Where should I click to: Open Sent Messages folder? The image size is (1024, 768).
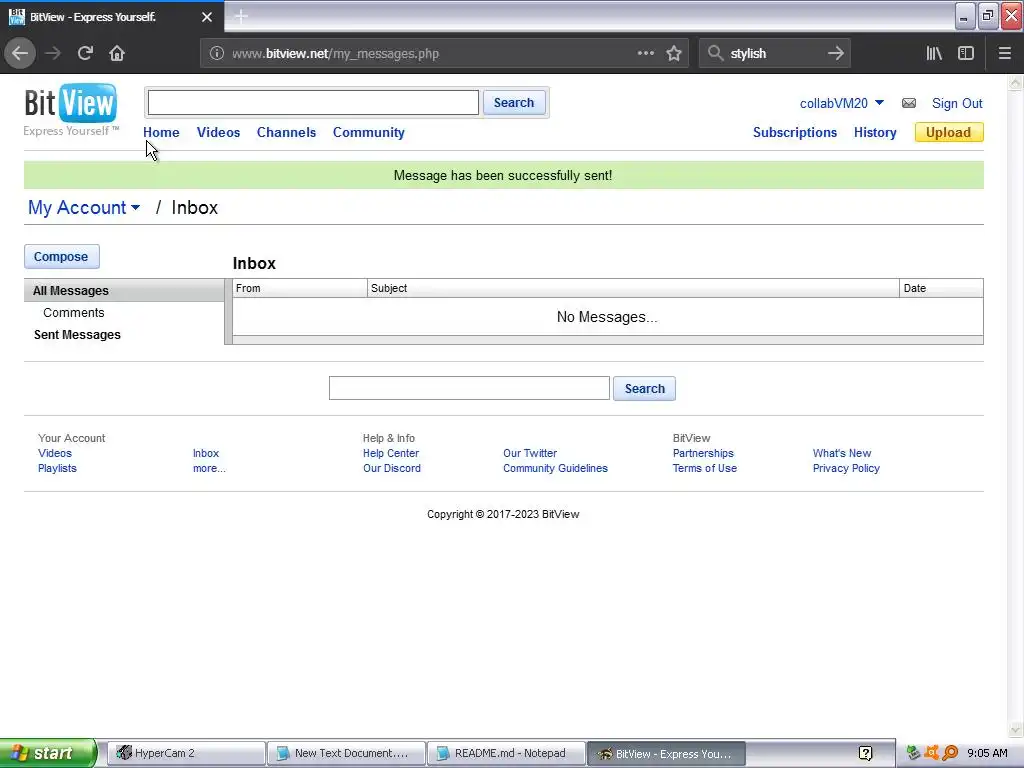click(77, 334)
